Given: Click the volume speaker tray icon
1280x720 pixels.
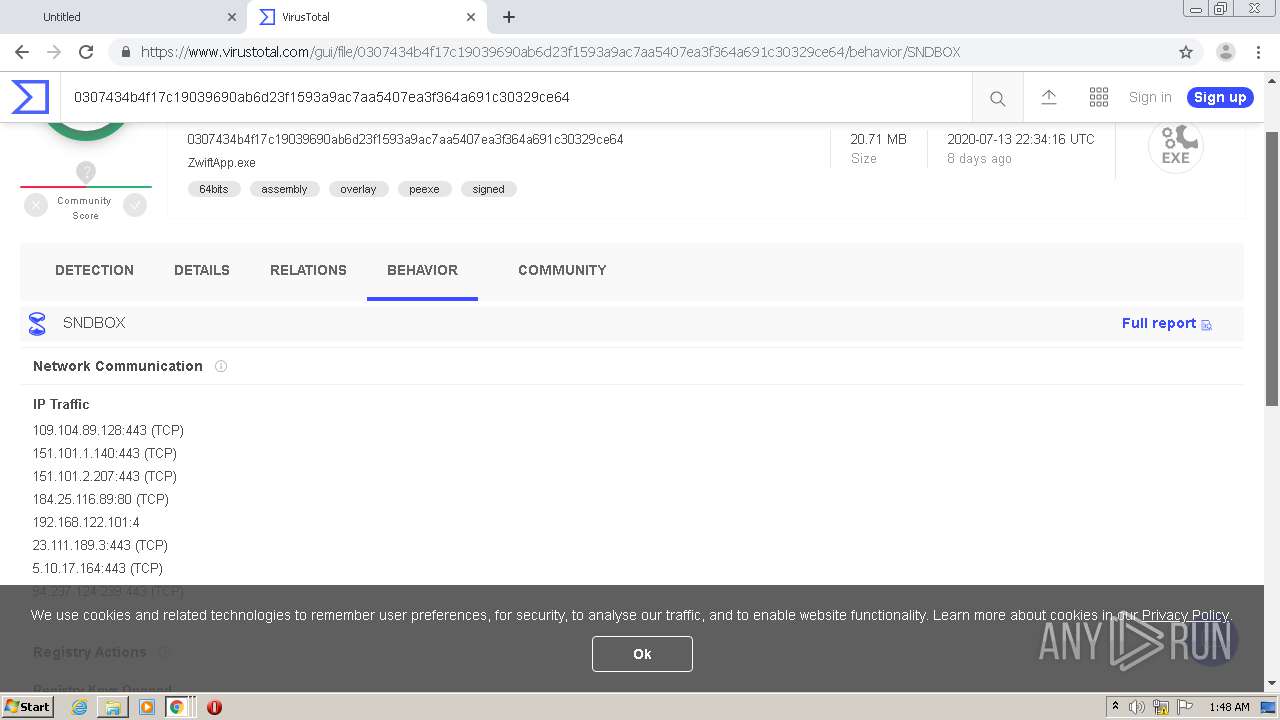Looking at the screenshot, I should click(x=1137, y=707).
